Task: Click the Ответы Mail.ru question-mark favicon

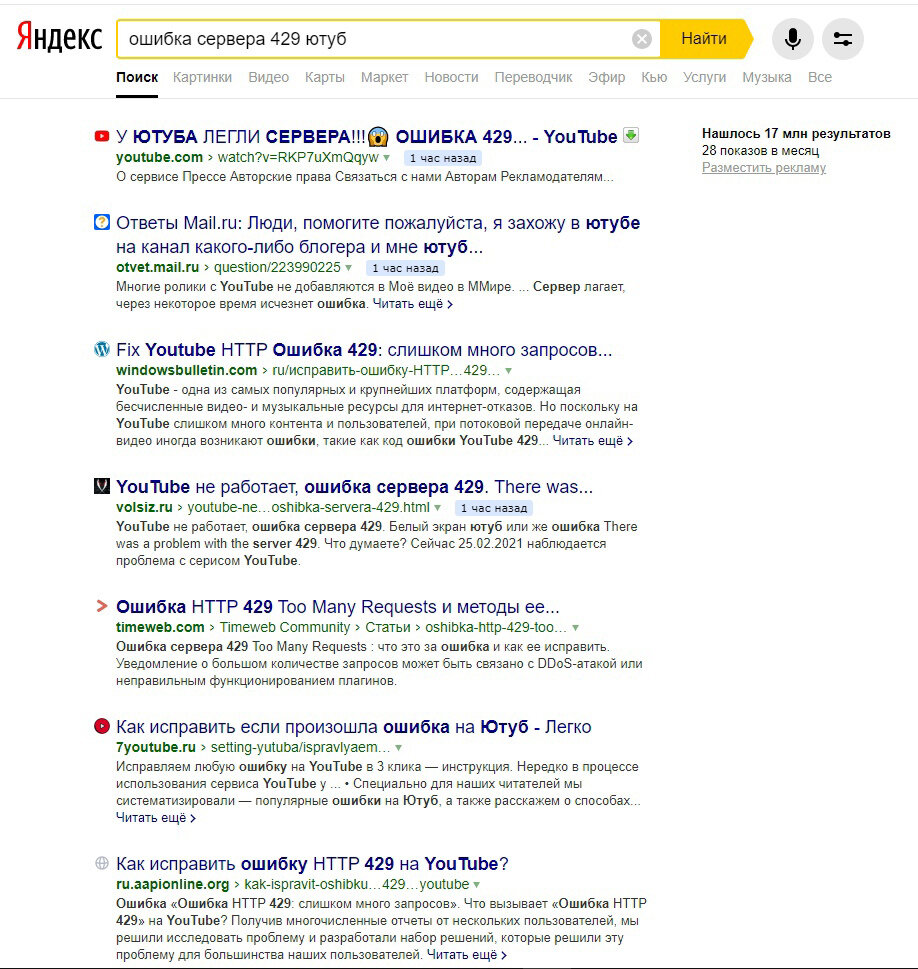Action: (x=101, y=222)
